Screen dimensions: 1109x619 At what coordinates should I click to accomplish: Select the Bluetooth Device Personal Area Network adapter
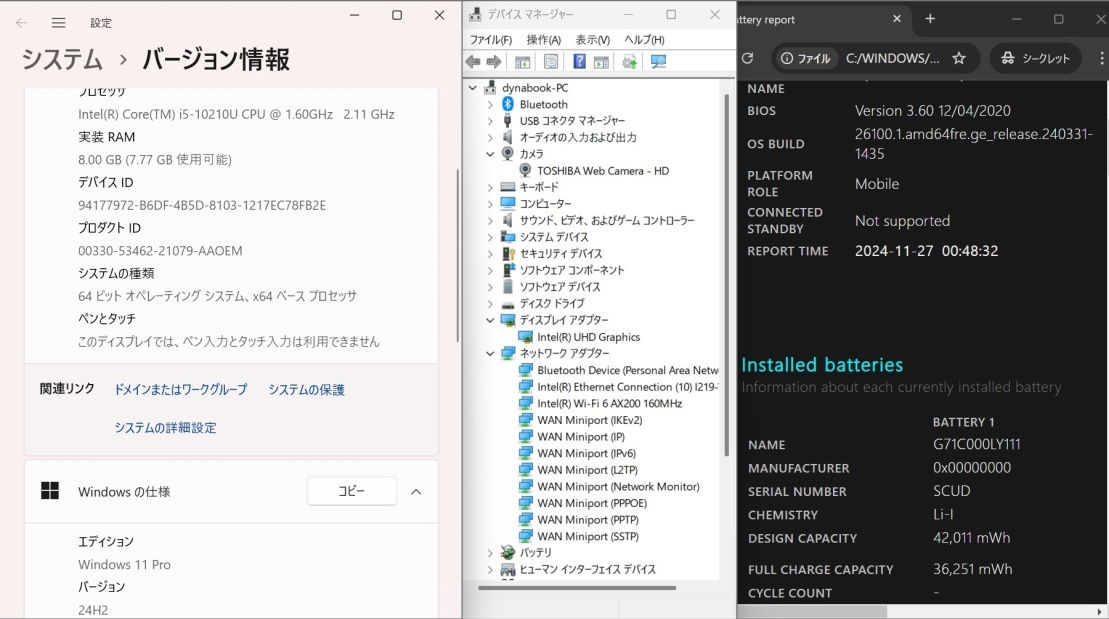pyautogui.click(x=627, y=370)
